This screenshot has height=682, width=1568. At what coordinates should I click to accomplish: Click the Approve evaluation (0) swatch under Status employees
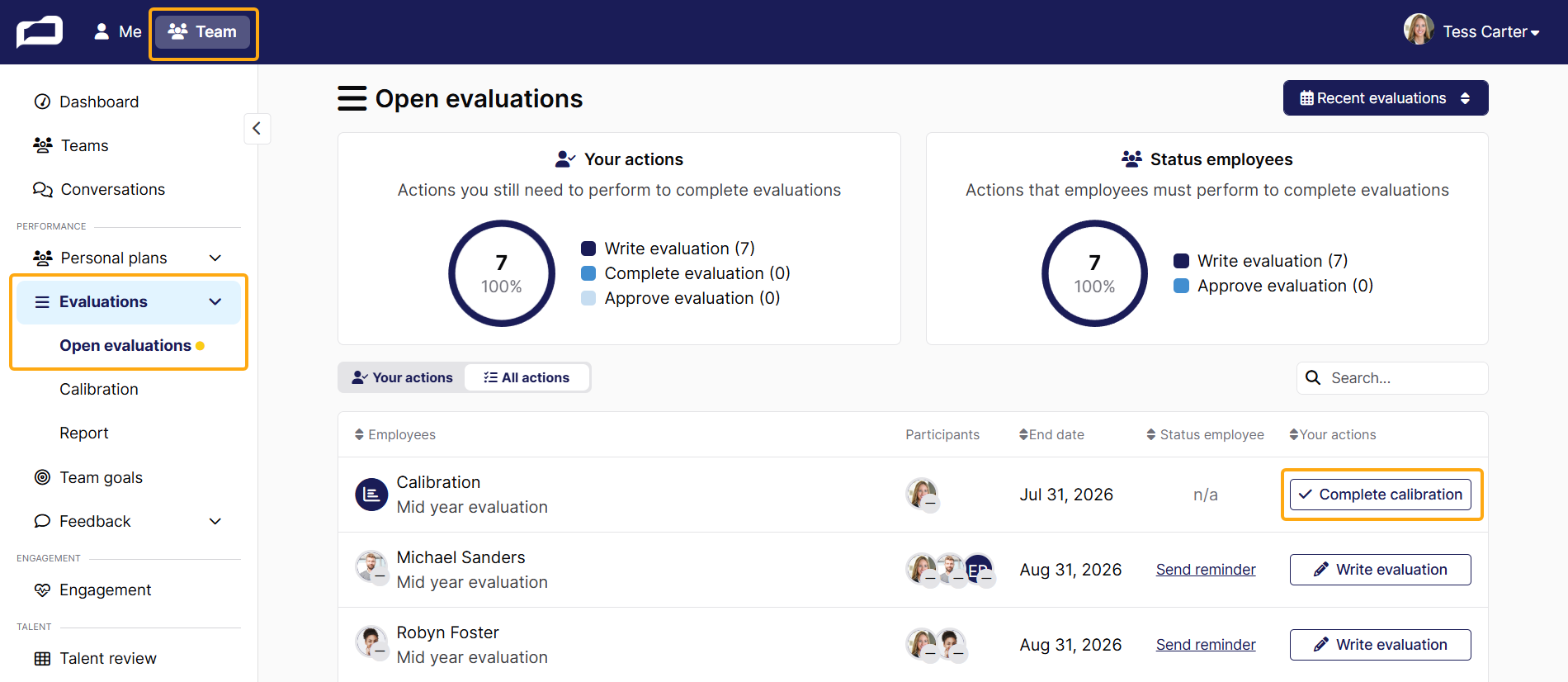point(1182,286)
